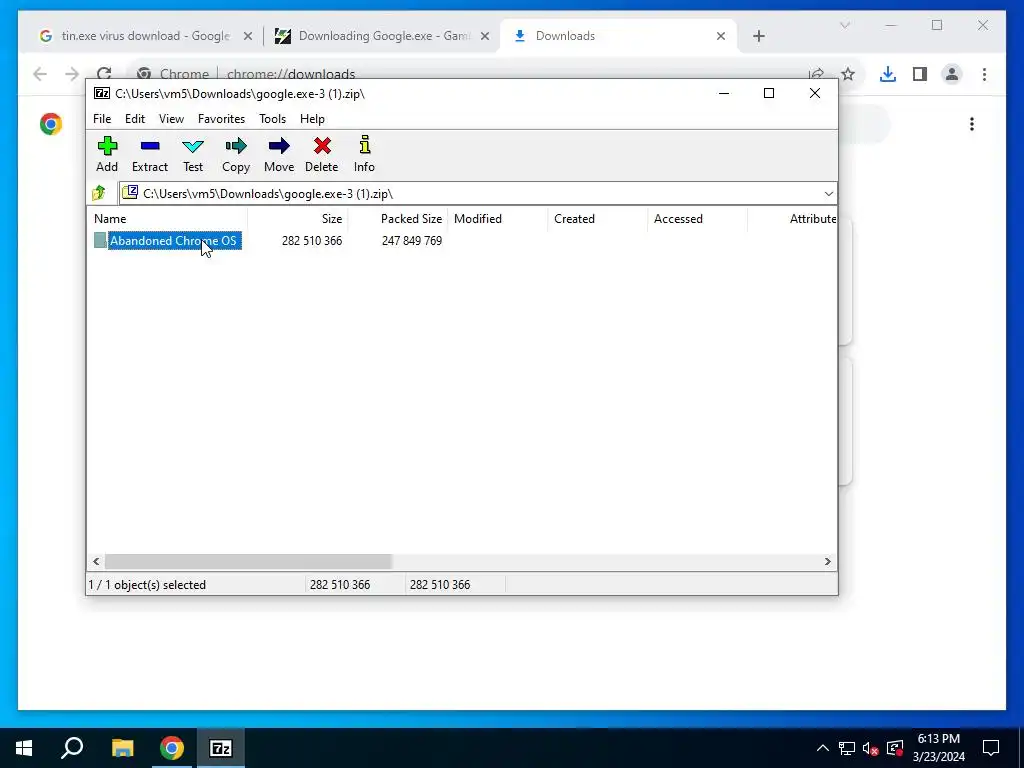Open a new Chrome tab
Viewport: 1024px width, 768px height.
[x=758, y=37]
